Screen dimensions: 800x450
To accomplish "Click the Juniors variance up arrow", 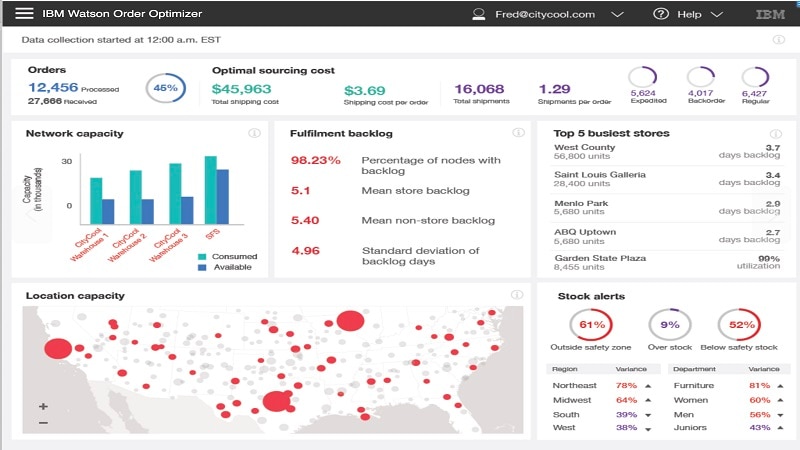I will (x=780, y=428).
